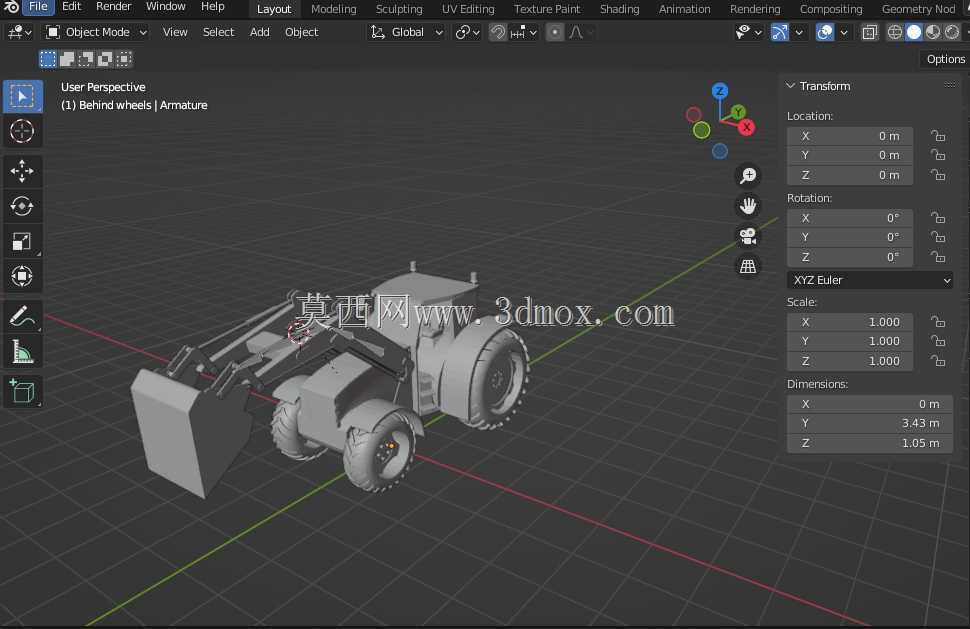The width and height of the screenshot is (970, 629).
Task: Click the blue Z axis gizmo ball
Action: click(719, 92)
